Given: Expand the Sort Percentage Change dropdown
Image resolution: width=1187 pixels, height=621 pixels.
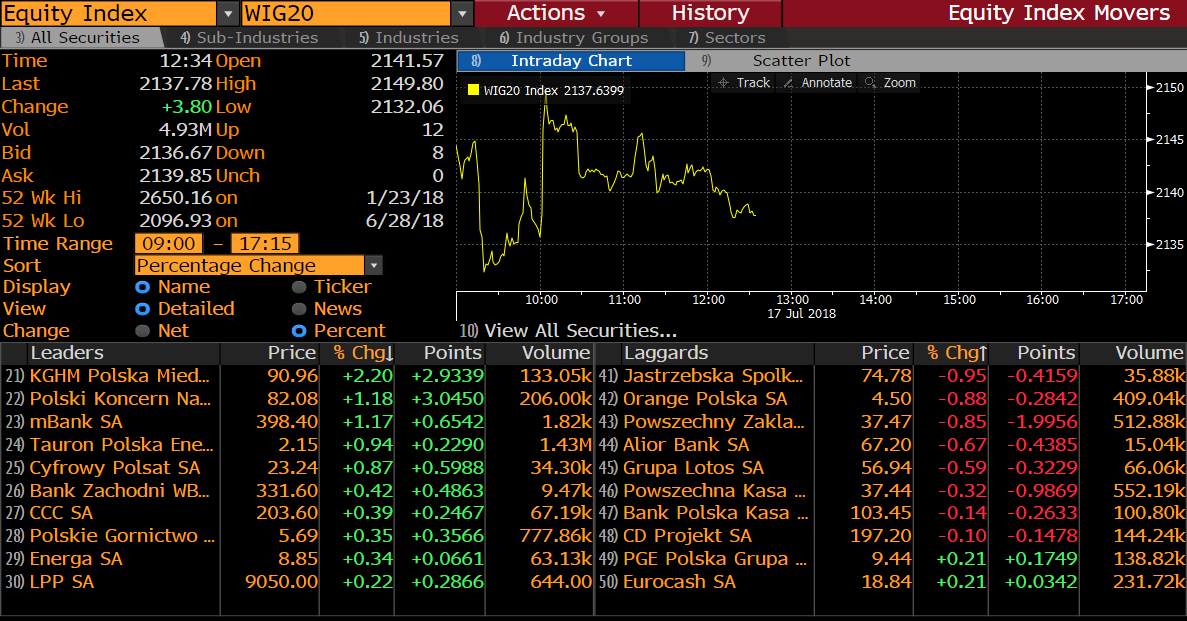Looking at the screenshot, I should click(373, 266).
